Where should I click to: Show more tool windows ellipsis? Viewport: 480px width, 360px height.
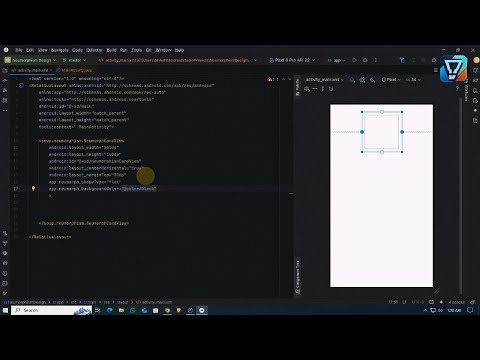click(5, 110)
